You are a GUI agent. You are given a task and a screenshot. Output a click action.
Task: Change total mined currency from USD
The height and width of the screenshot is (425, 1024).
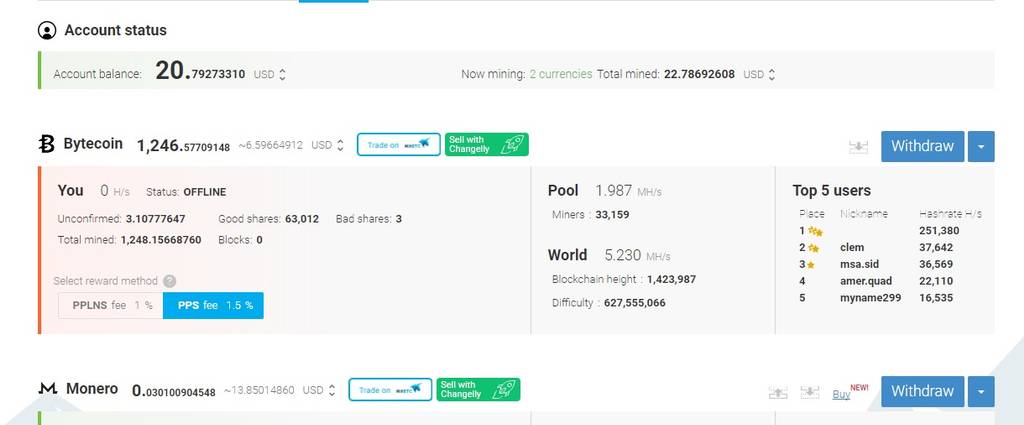(x=759, y=74)
